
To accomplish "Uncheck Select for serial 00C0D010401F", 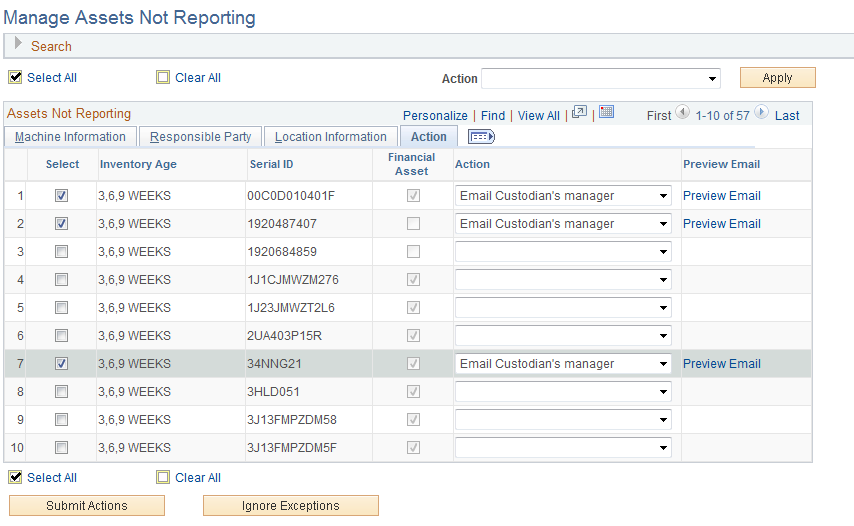I will click(62, 195).
